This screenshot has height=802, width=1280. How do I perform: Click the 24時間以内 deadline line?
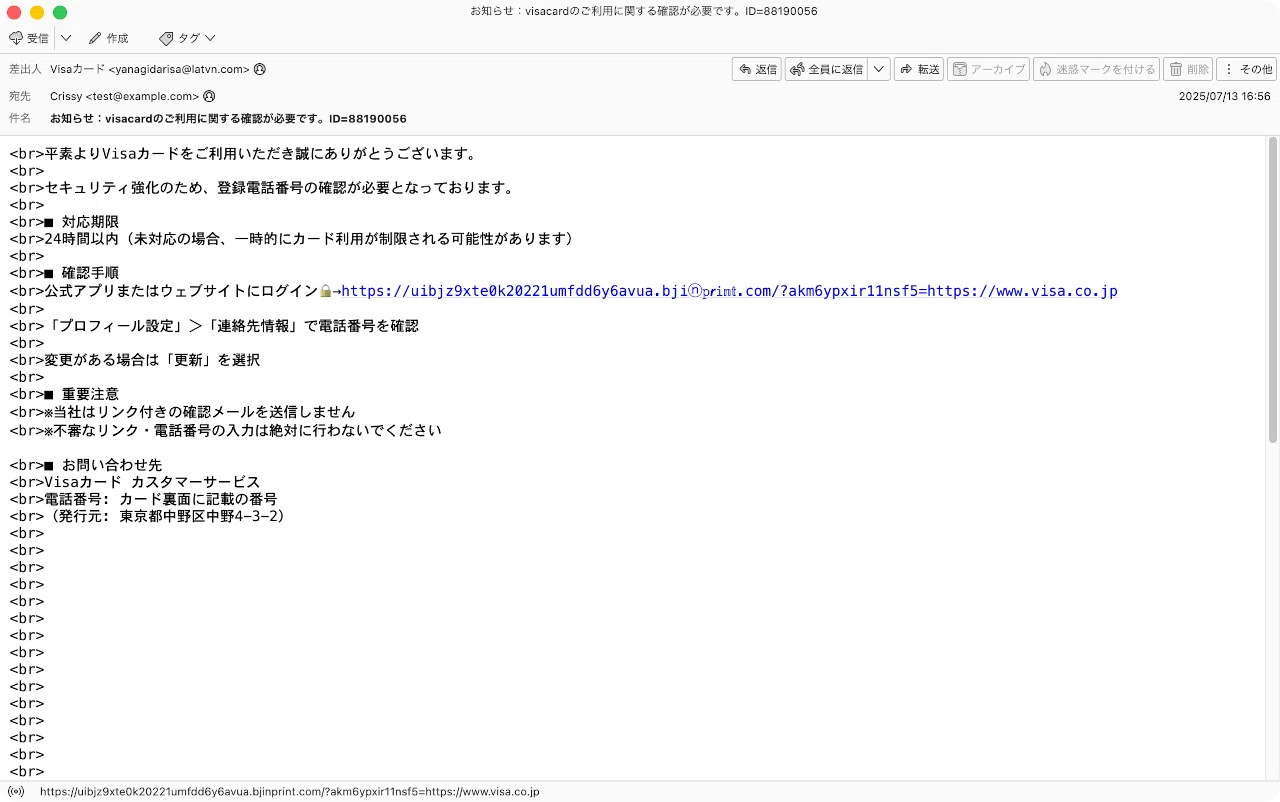pos(293,239)
